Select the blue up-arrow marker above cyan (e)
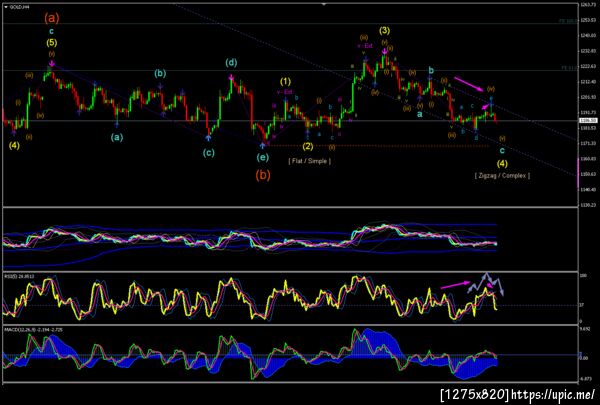600x405 pixels. point(262,145)
